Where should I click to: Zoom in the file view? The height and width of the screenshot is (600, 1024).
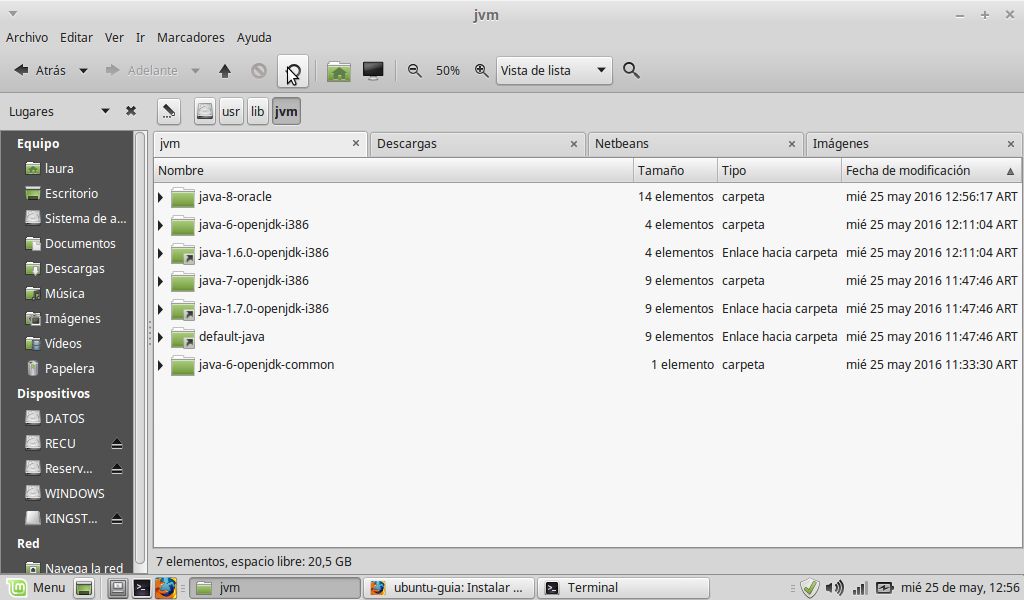tap(481, 71)
